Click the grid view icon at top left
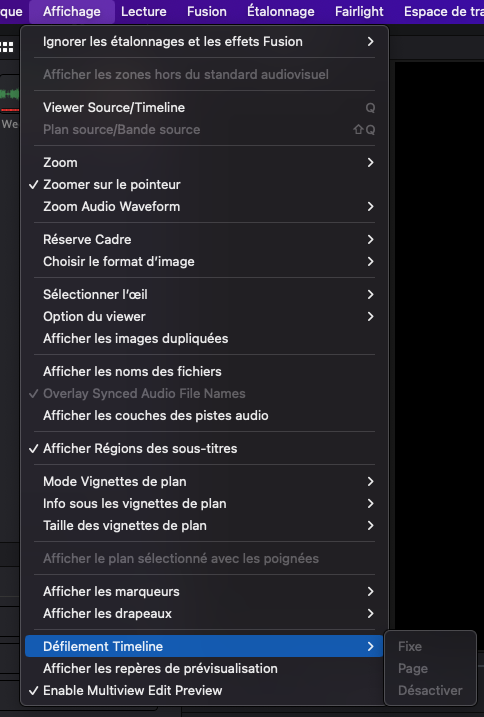Image resolution: width=484 pixels, height=717 pixels. click(x=7, y=47)
